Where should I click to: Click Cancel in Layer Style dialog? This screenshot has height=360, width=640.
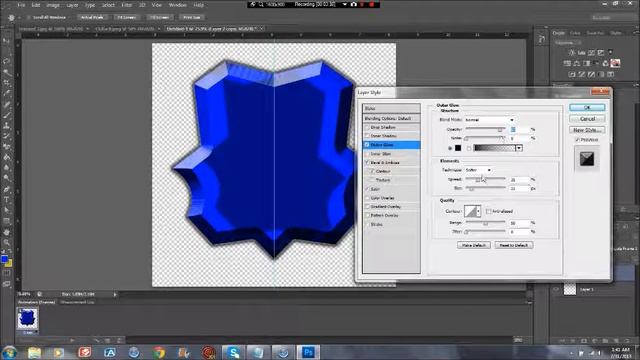[587, 119]
